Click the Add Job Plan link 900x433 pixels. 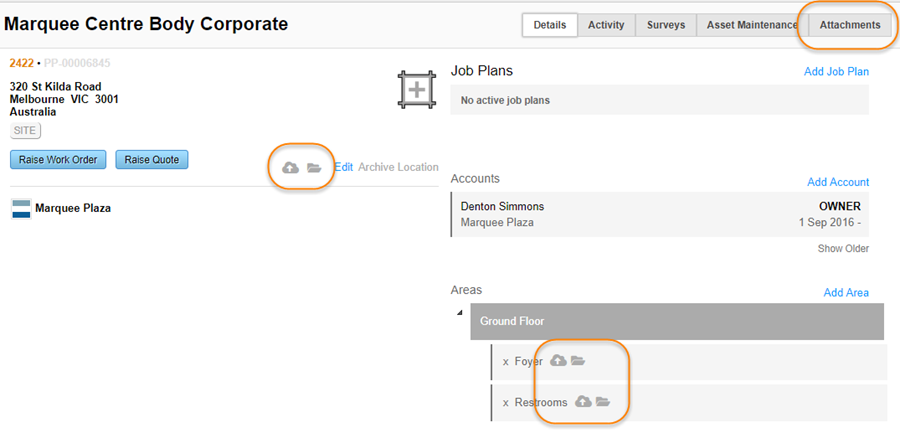[x=836, y=72]
